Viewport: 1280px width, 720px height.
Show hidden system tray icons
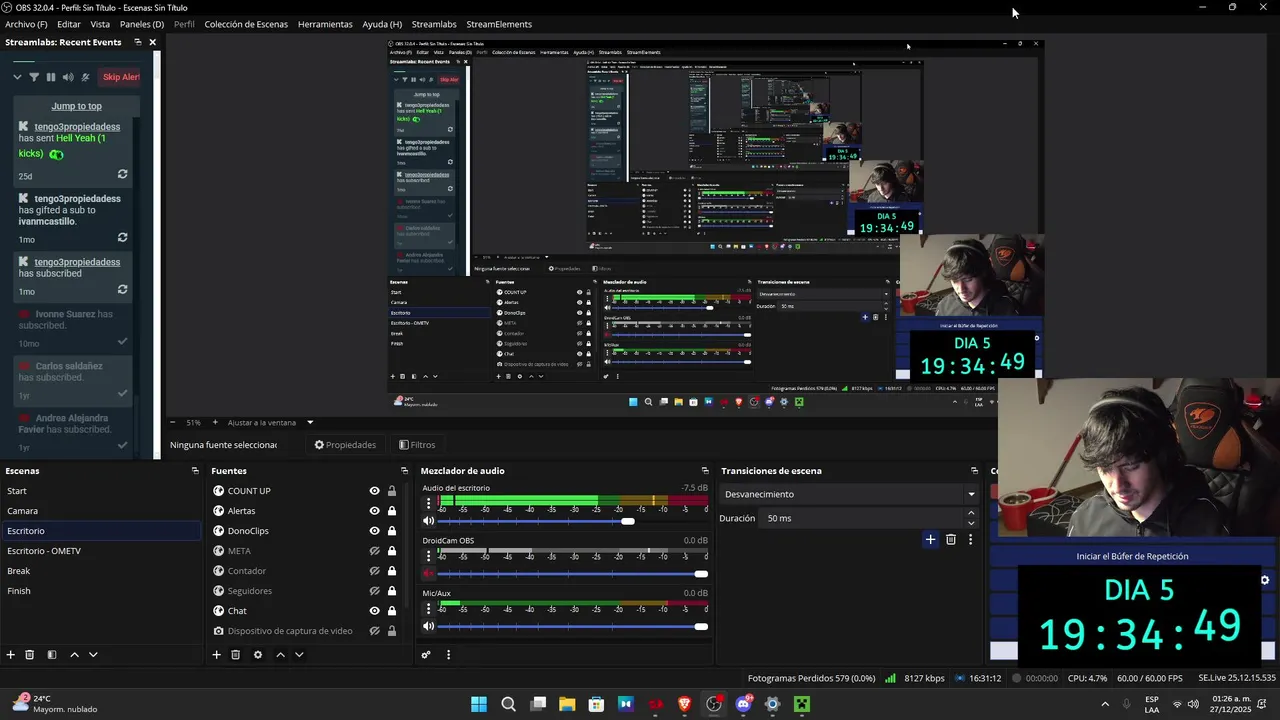click(x=1105, y=704)
